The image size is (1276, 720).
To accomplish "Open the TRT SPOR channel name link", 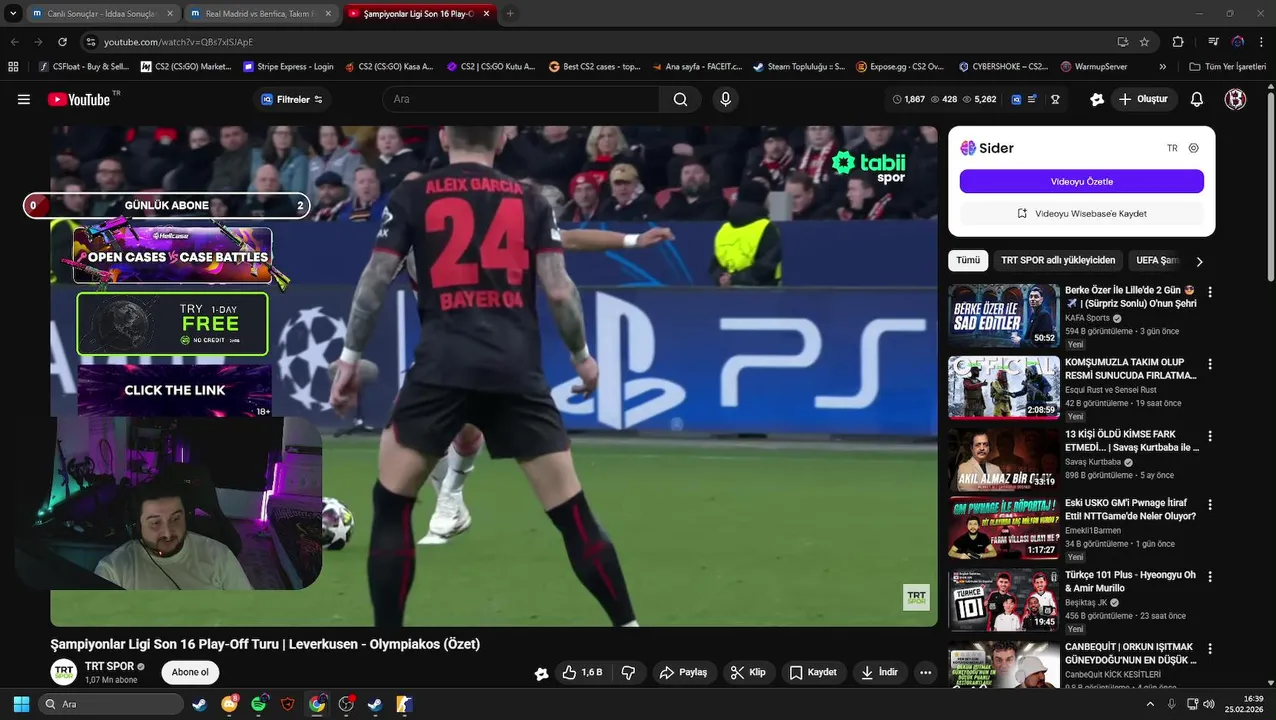I will coord(109,666).
